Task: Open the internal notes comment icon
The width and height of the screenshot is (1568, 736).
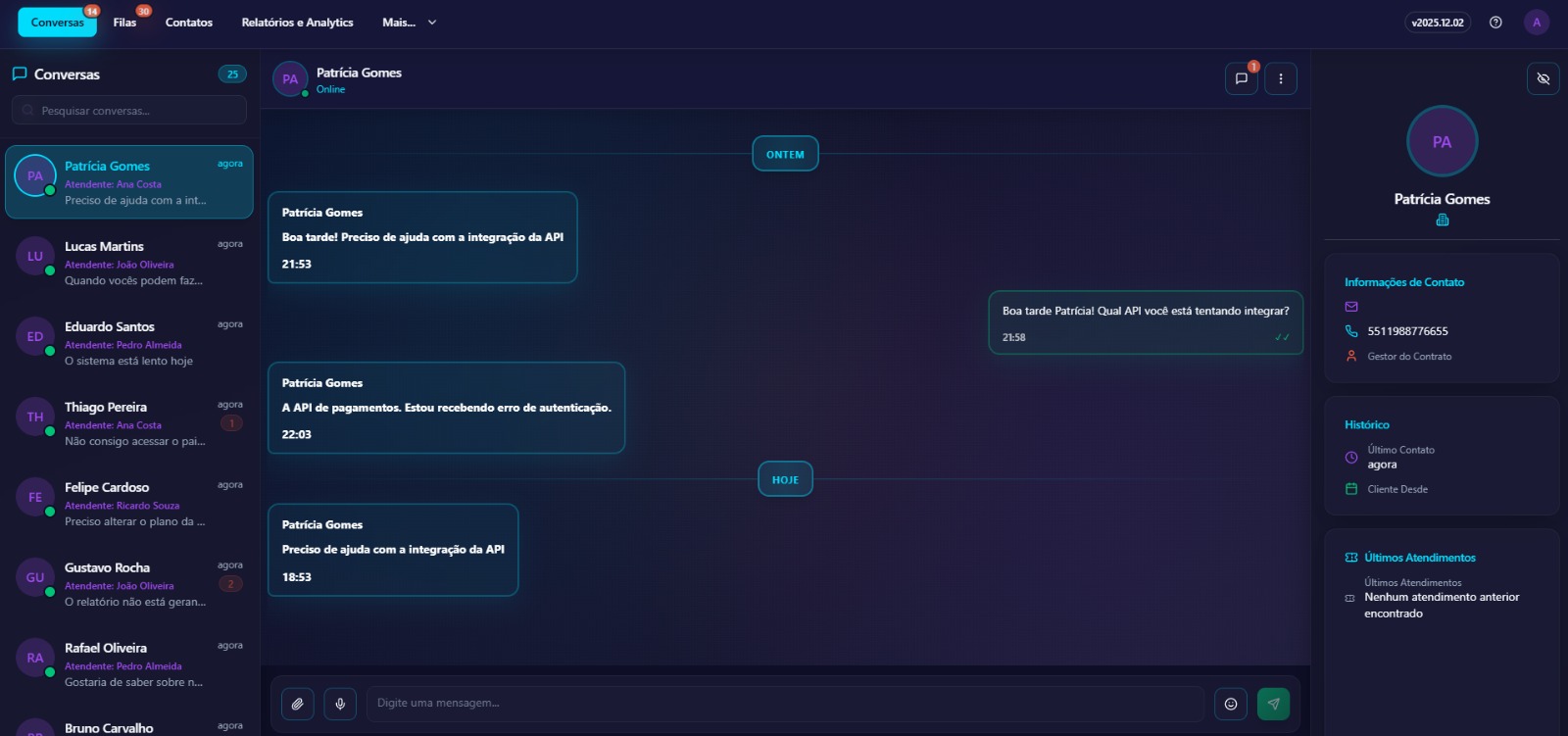Action: pyautogui.click(x=1242, y=78)
